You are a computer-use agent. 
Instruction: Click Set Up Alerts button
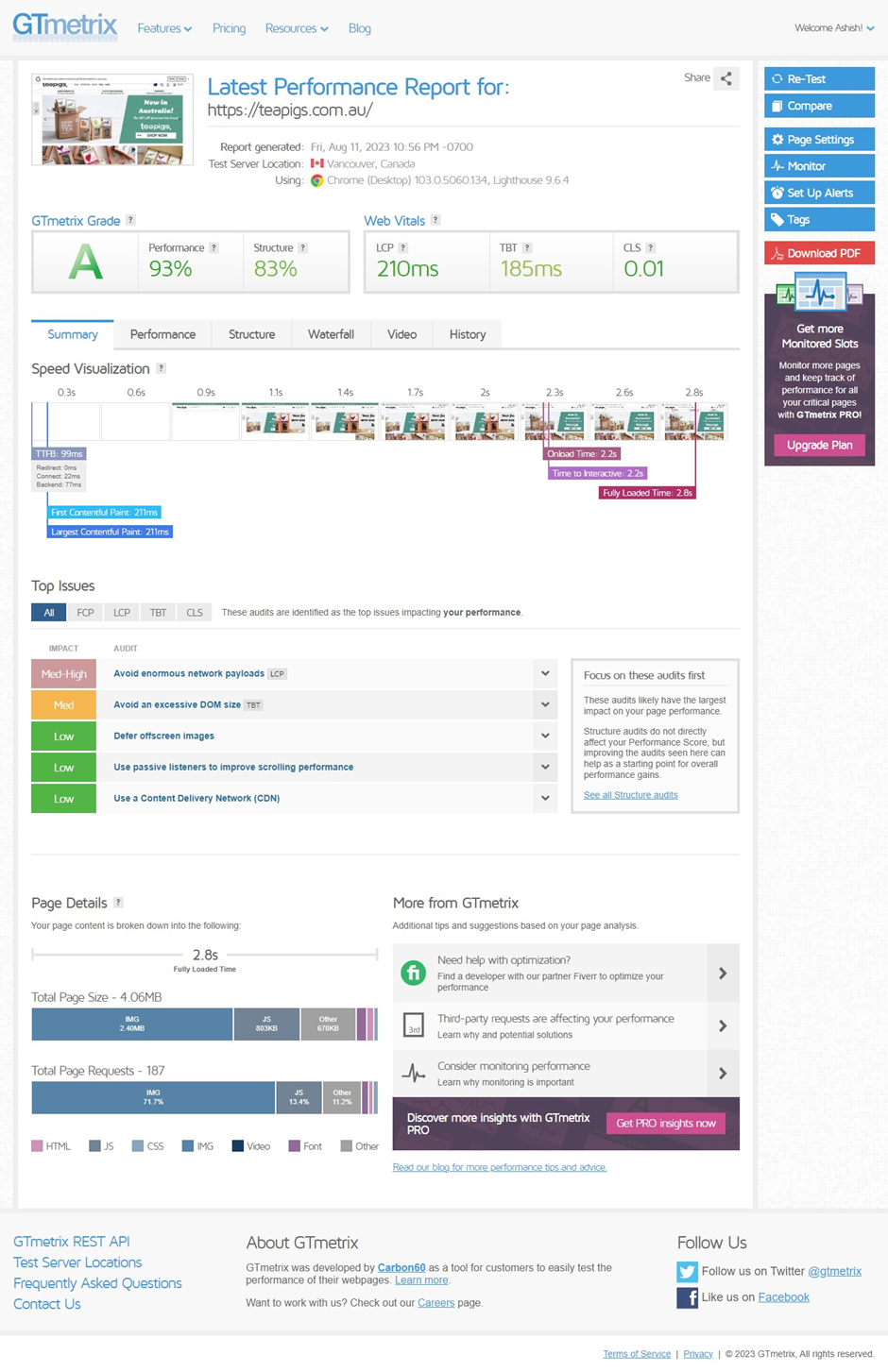(x=819, y=193)
